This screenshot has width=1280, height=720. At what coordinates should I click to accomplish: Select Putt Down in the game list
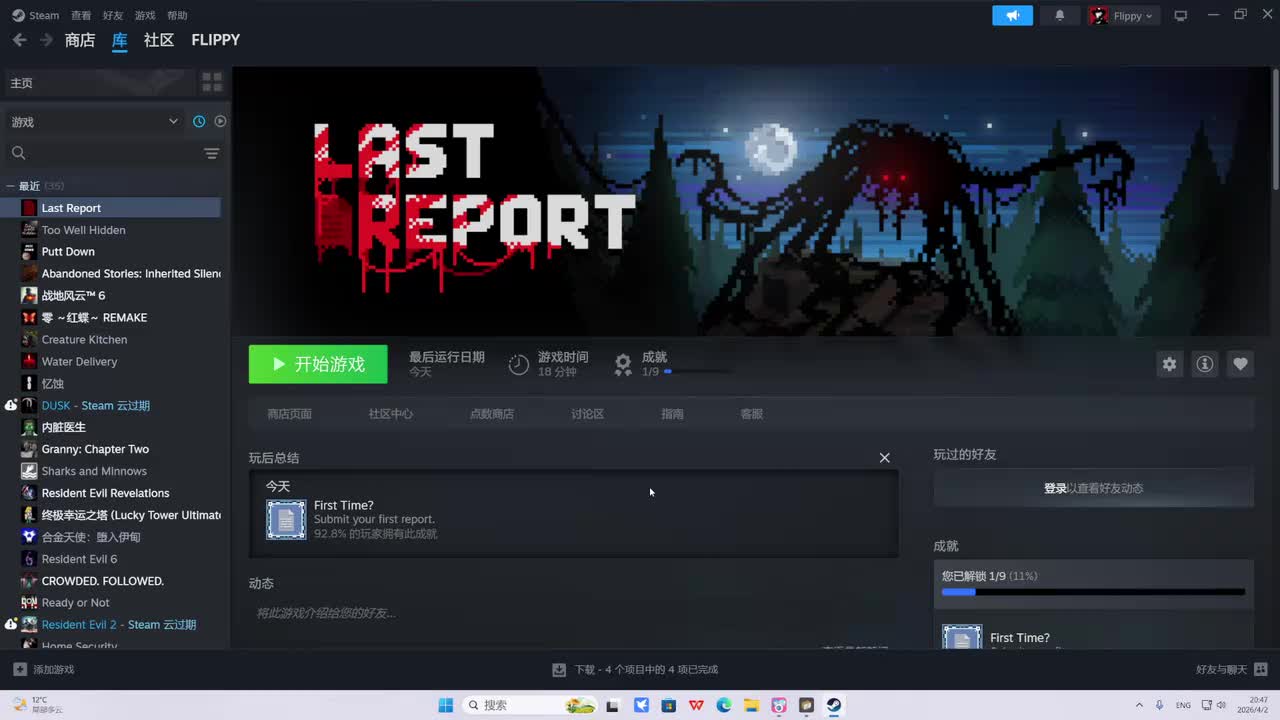point(68,252)
